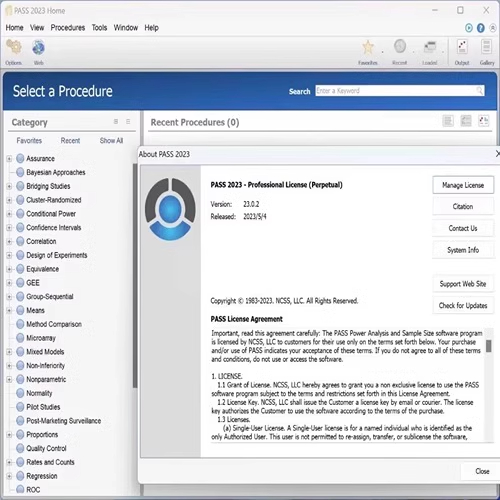
Task: Open the Window menu
Action: (126, 28)
